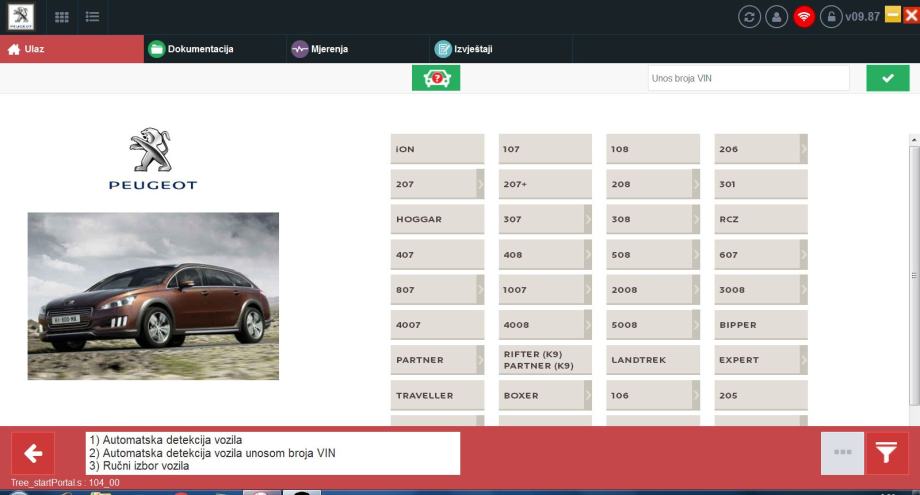Click the refresh sync circular icon
This screenshot has width=920, height=495.
coord(749,16)
